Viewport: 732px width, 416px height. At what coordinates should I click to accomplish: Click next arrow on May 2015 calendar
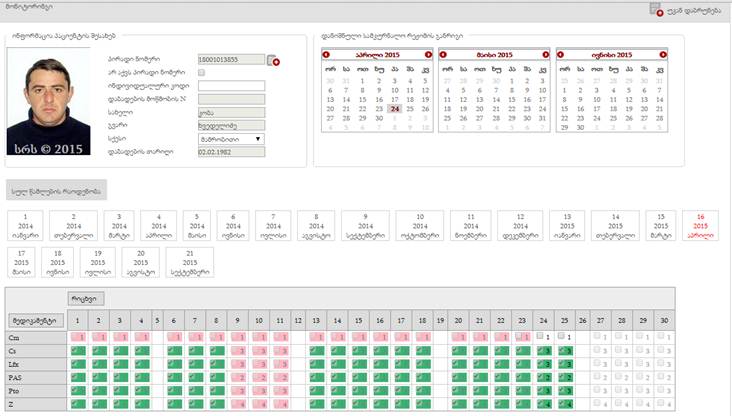[x=545, y=53]
